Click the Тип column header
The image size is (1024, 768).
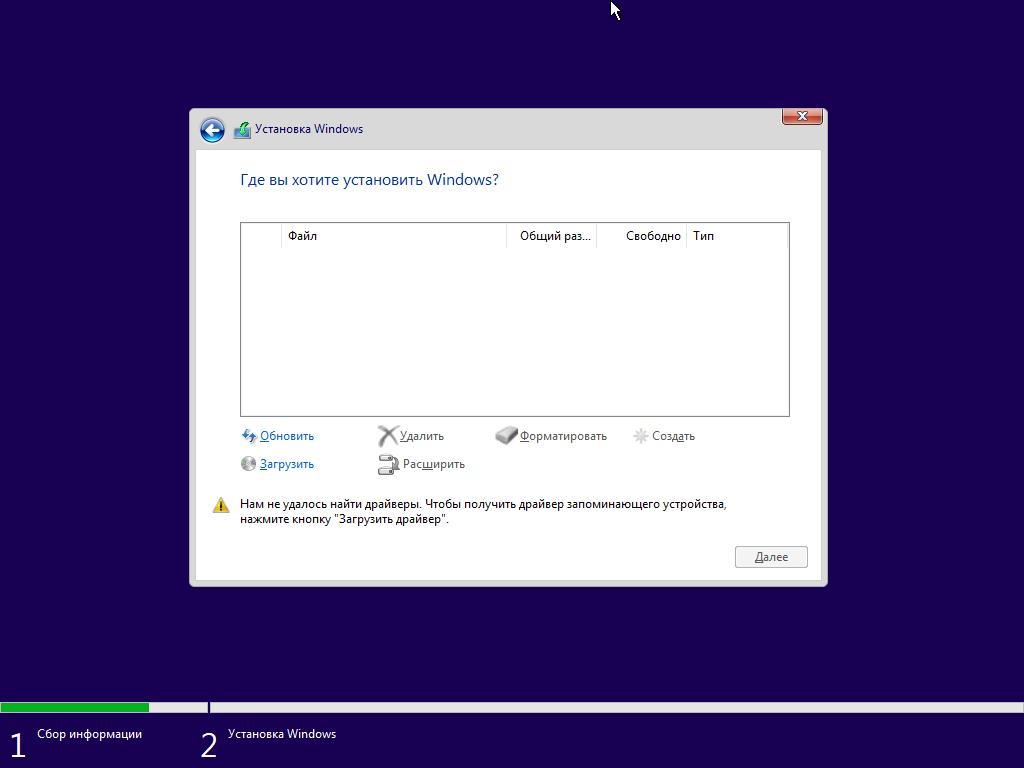[735, 236]
